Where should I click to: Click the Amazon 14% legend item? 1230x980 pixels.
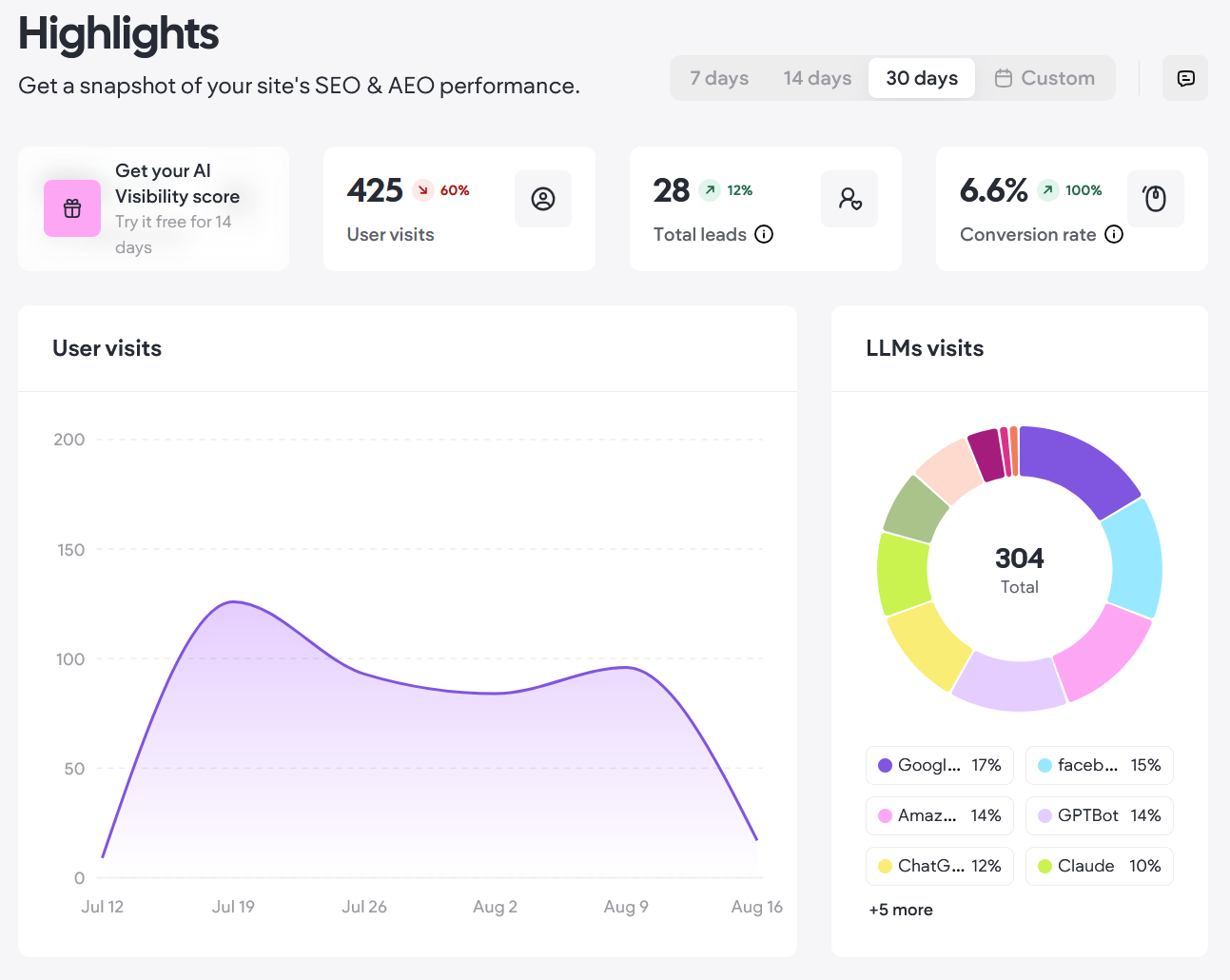pos(940,815)
